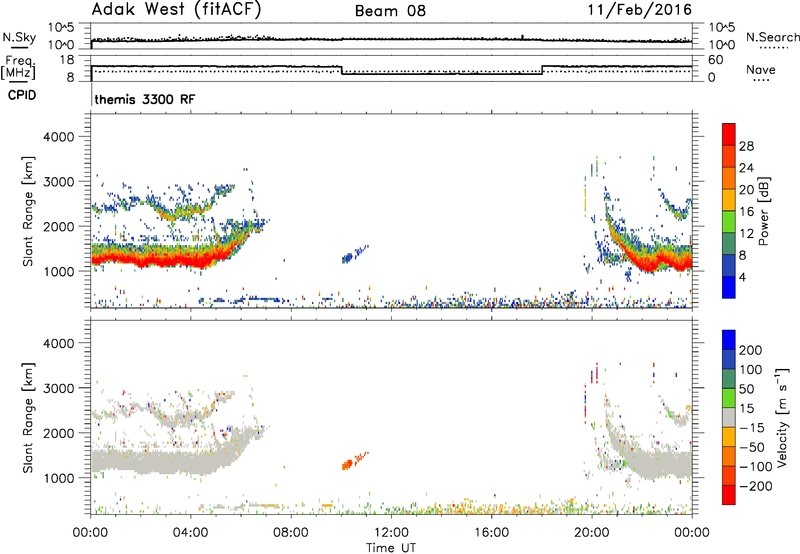
Task: Click the "4" label on power color bar
Action: click(743, 278)
